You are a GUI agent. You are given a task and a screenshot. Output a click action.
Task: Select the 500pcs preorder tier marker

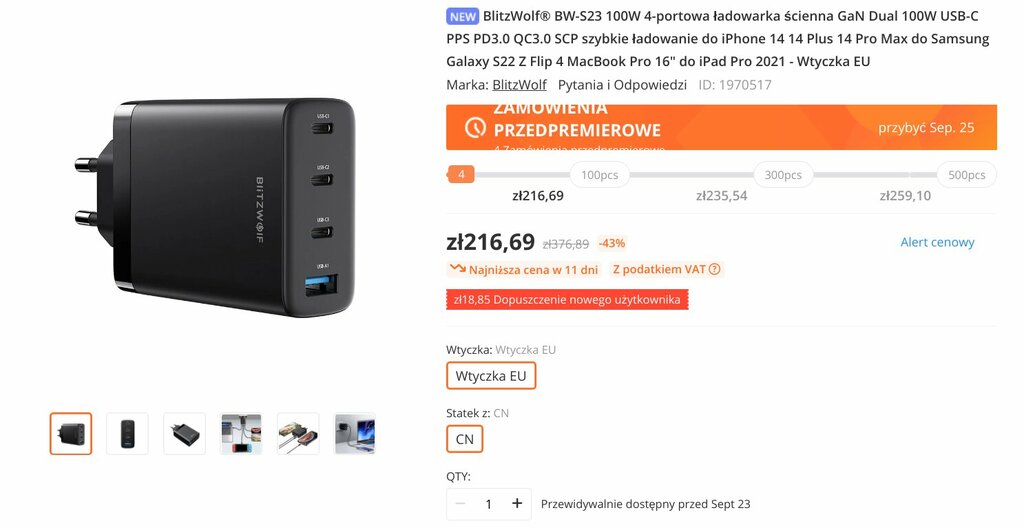coord(967,175)
